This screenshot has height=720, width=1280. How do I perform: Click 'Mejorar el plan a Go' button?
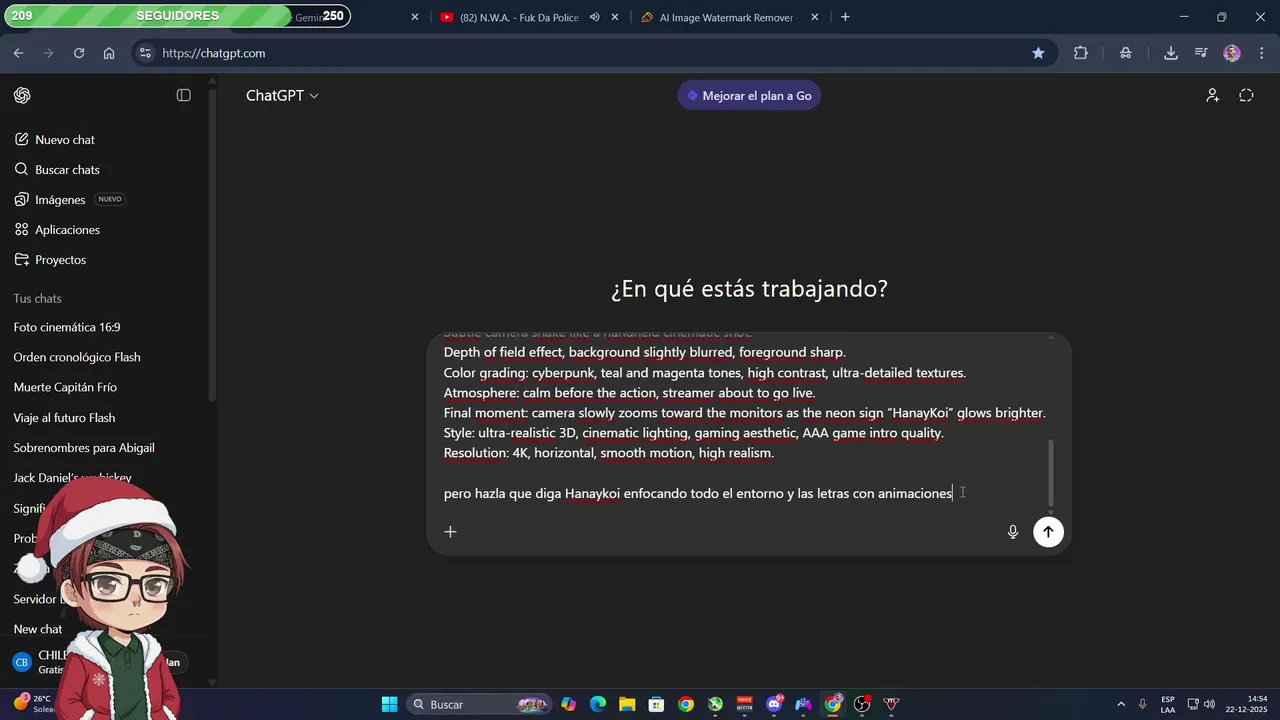coord(749,96)
